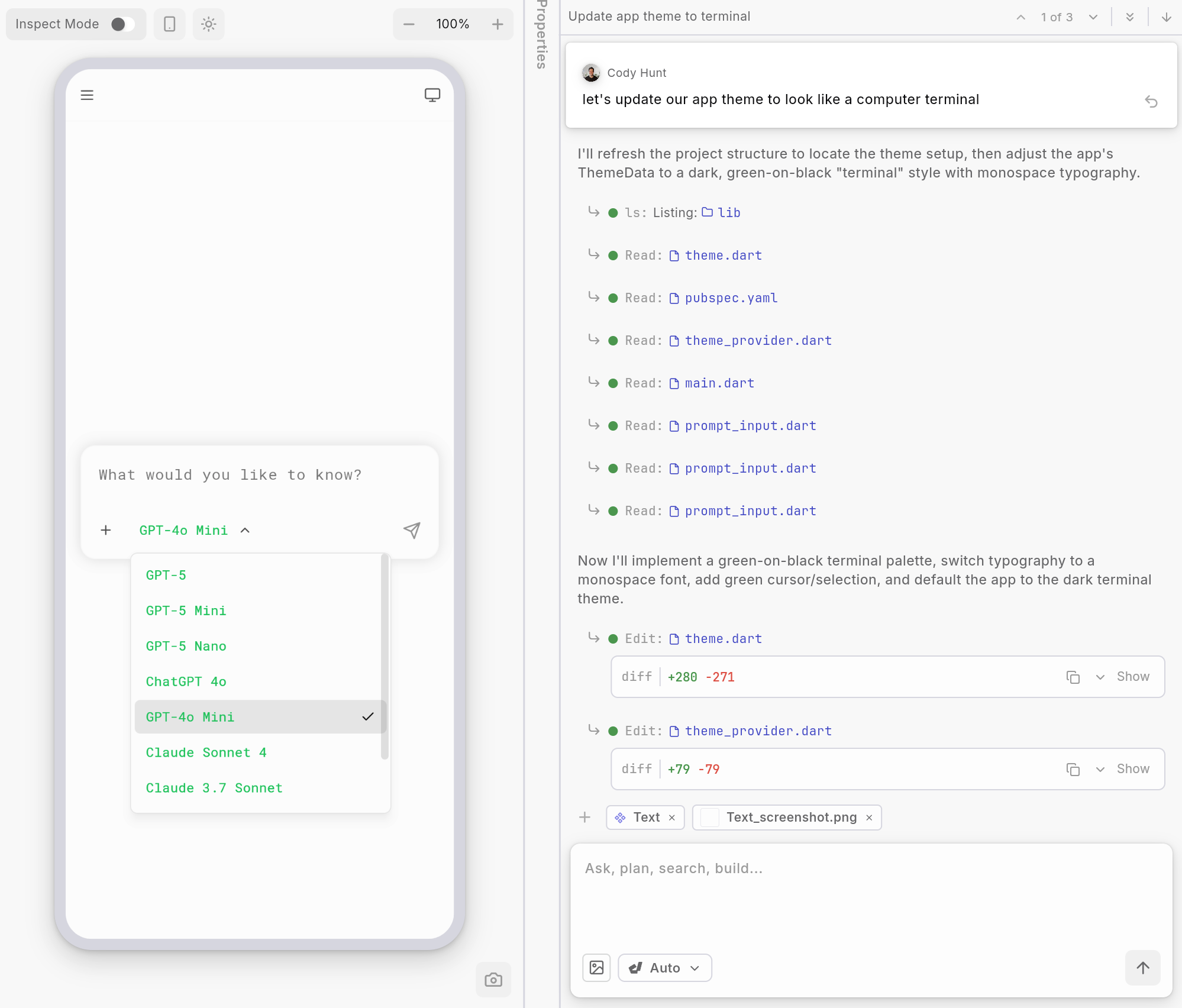Select the checked GPT-4o Mini list entry
Viewport: 1182px width, 1008px height.
pyautogui.click(x=260, y=717)
